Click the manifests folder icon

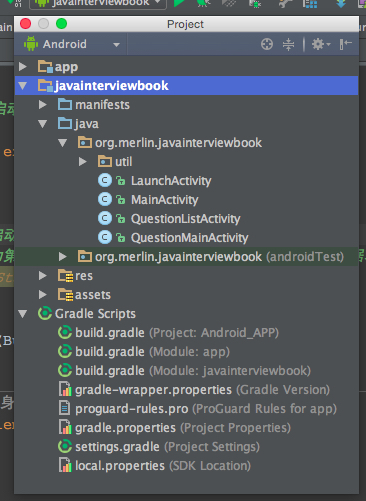65,105
